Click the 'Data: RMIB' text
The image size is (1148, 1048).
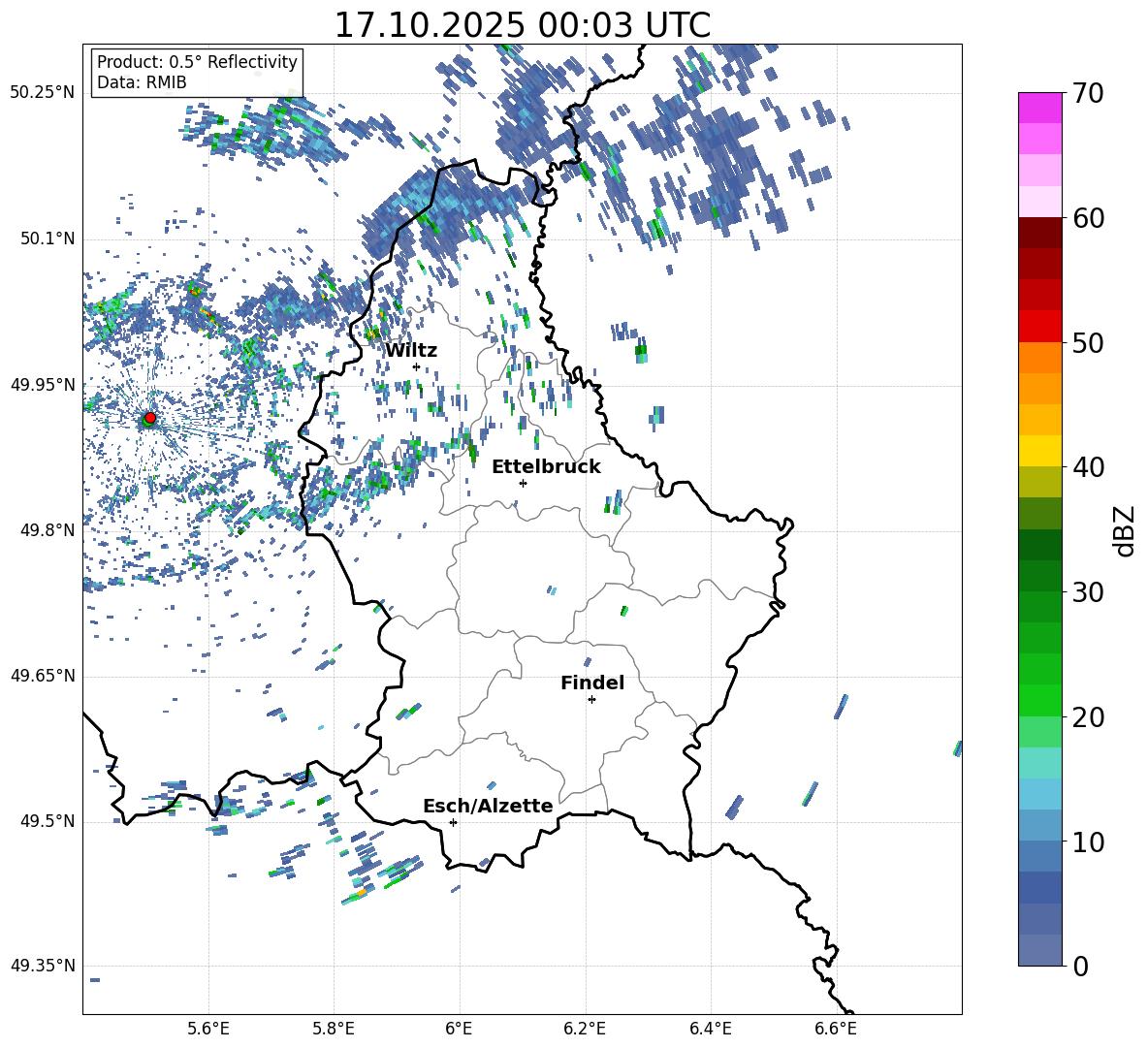pos(142,82)
